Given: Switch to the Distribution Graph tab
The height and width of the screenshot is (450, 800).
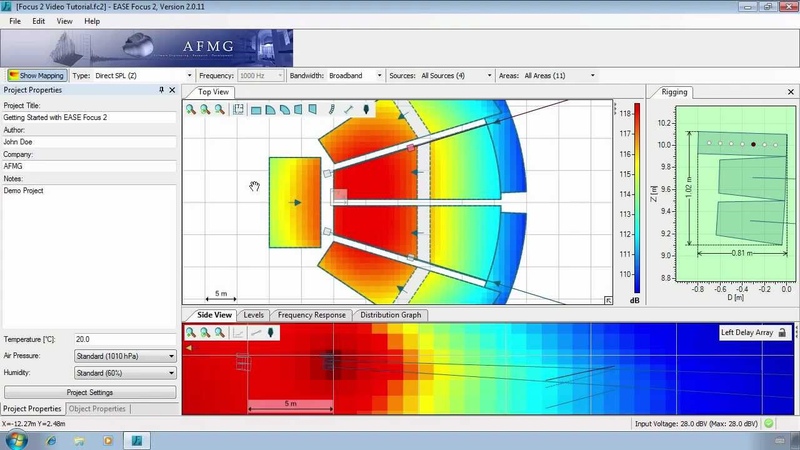Looking at the screenshot, I should (390, 315).
